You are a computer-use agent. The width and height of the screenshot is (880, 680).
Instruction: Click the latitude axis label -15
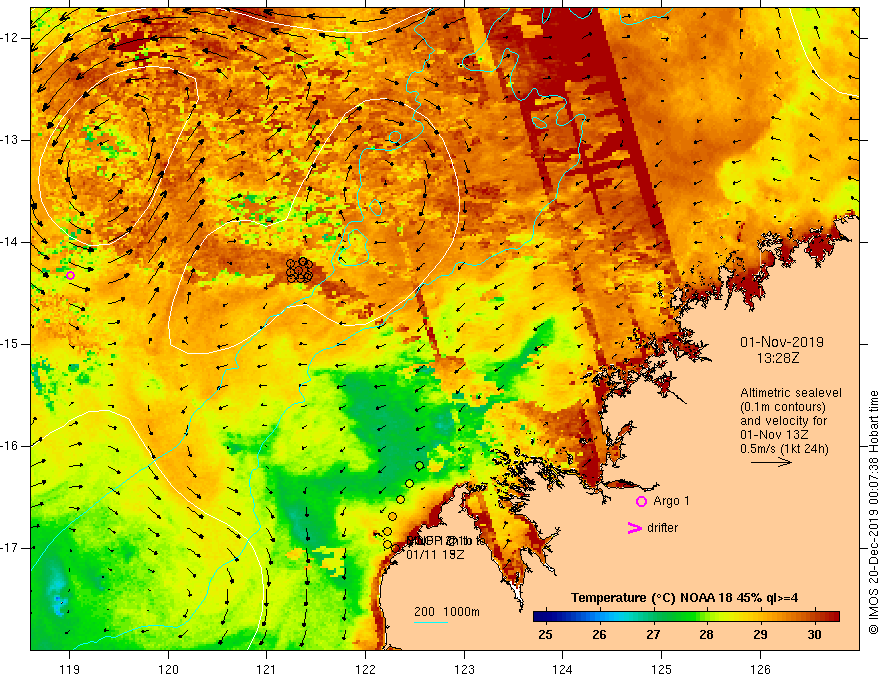pyautogui.click(x=10, y=344)
